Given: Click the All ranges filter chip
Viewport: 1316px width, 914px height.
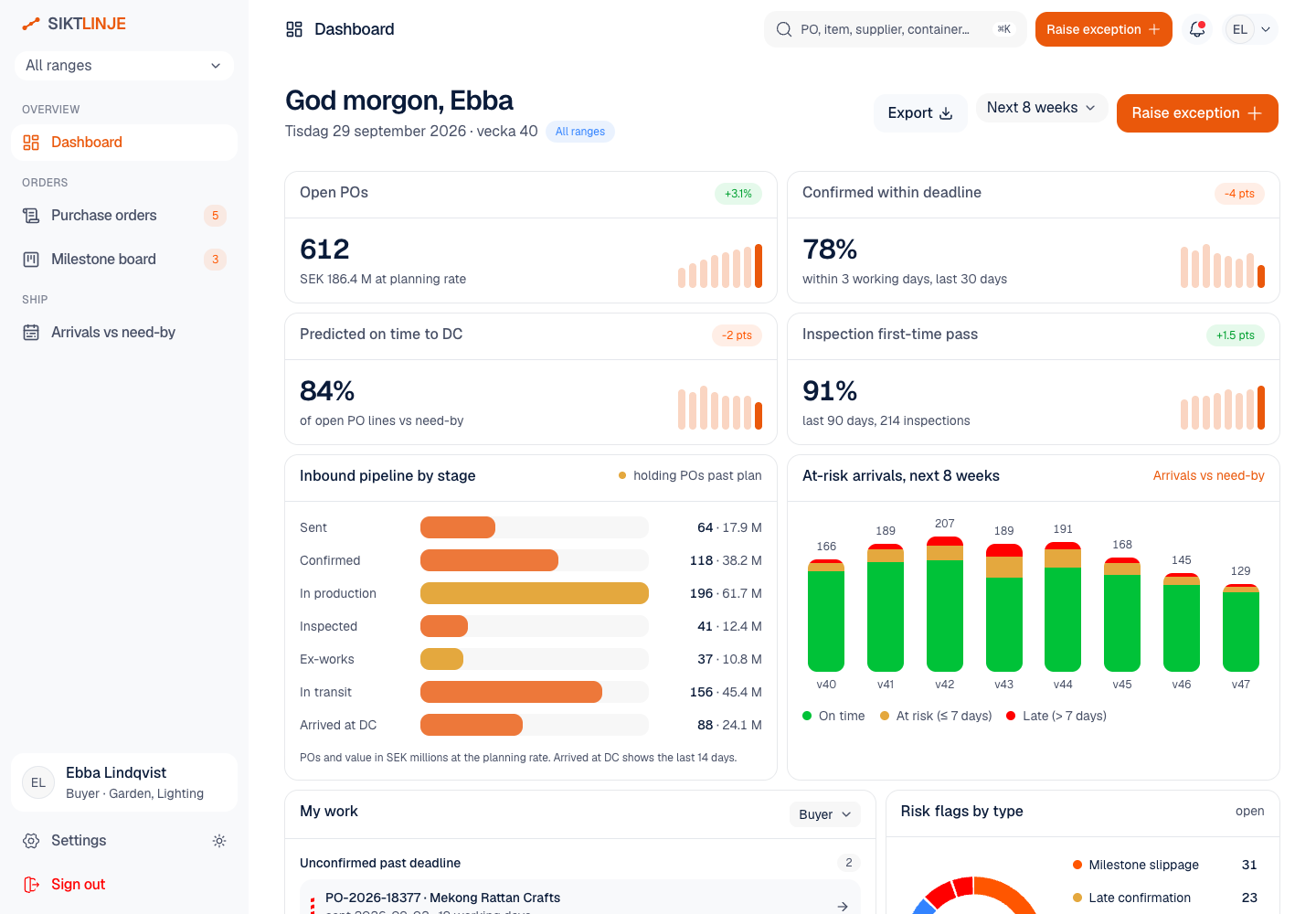Looking at the screenshot, I should pyautogui.click(x=580, y=132).
